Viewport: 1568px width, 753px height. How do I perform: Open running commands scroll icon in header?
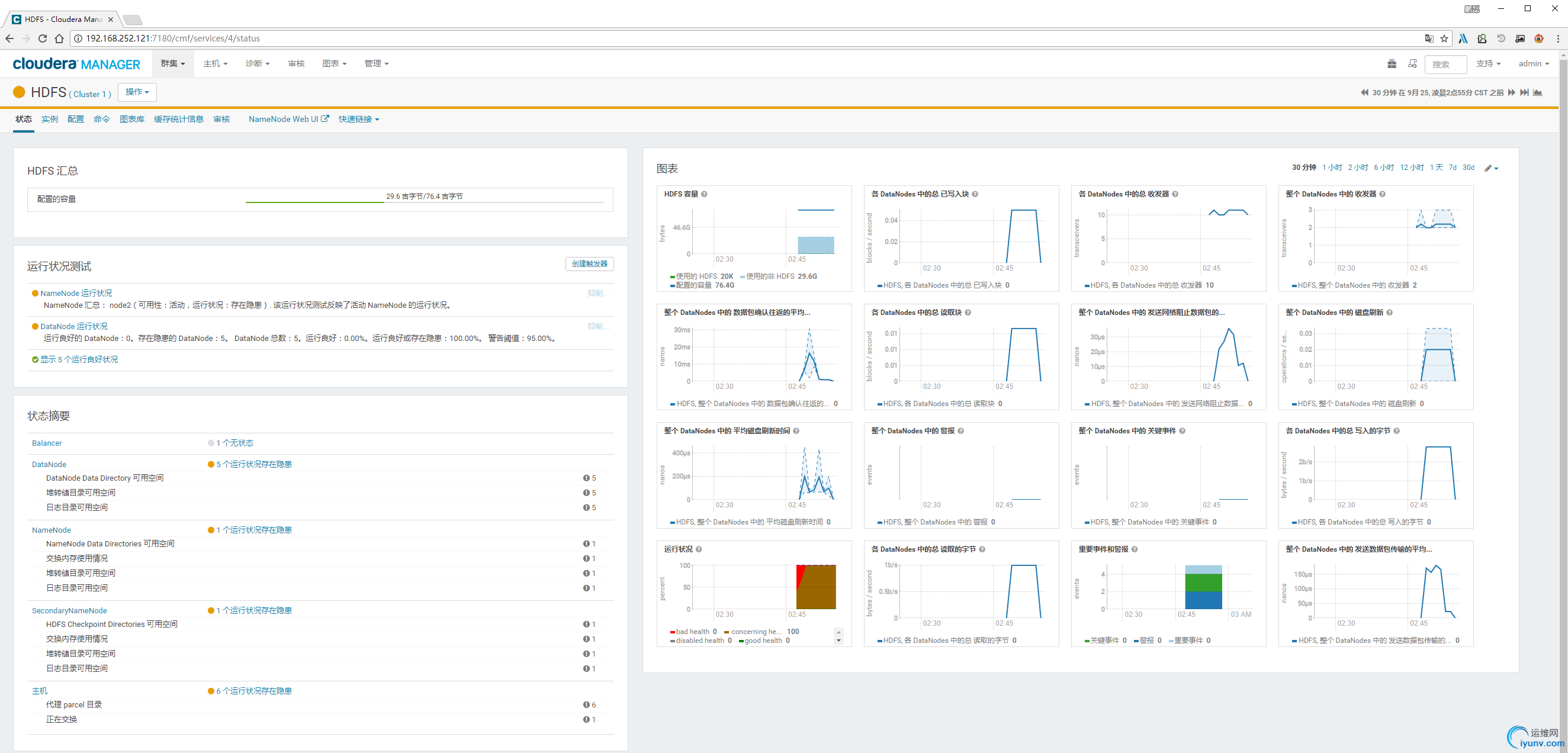coord(1412,63)
